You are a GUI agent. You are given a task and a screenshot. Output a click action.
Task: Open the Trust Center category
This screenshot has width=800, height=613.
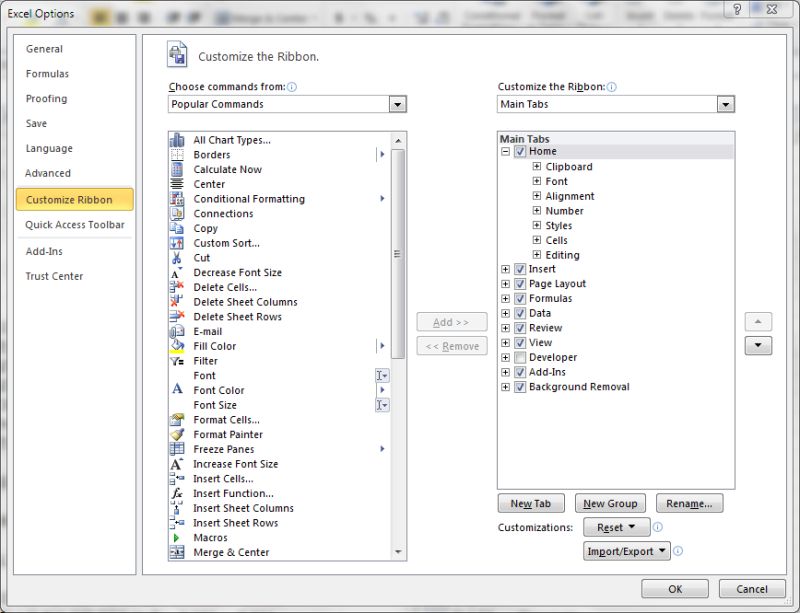[55, 275]
